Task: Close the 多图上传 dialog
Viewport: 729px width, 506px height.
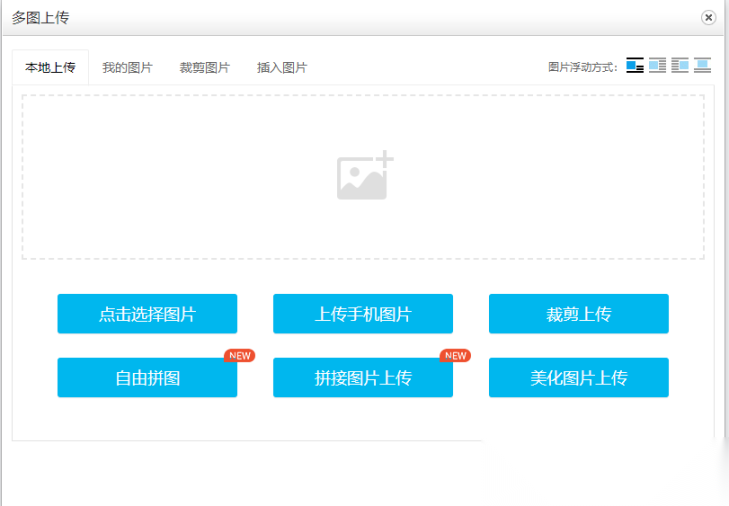Action: [708, 18]
